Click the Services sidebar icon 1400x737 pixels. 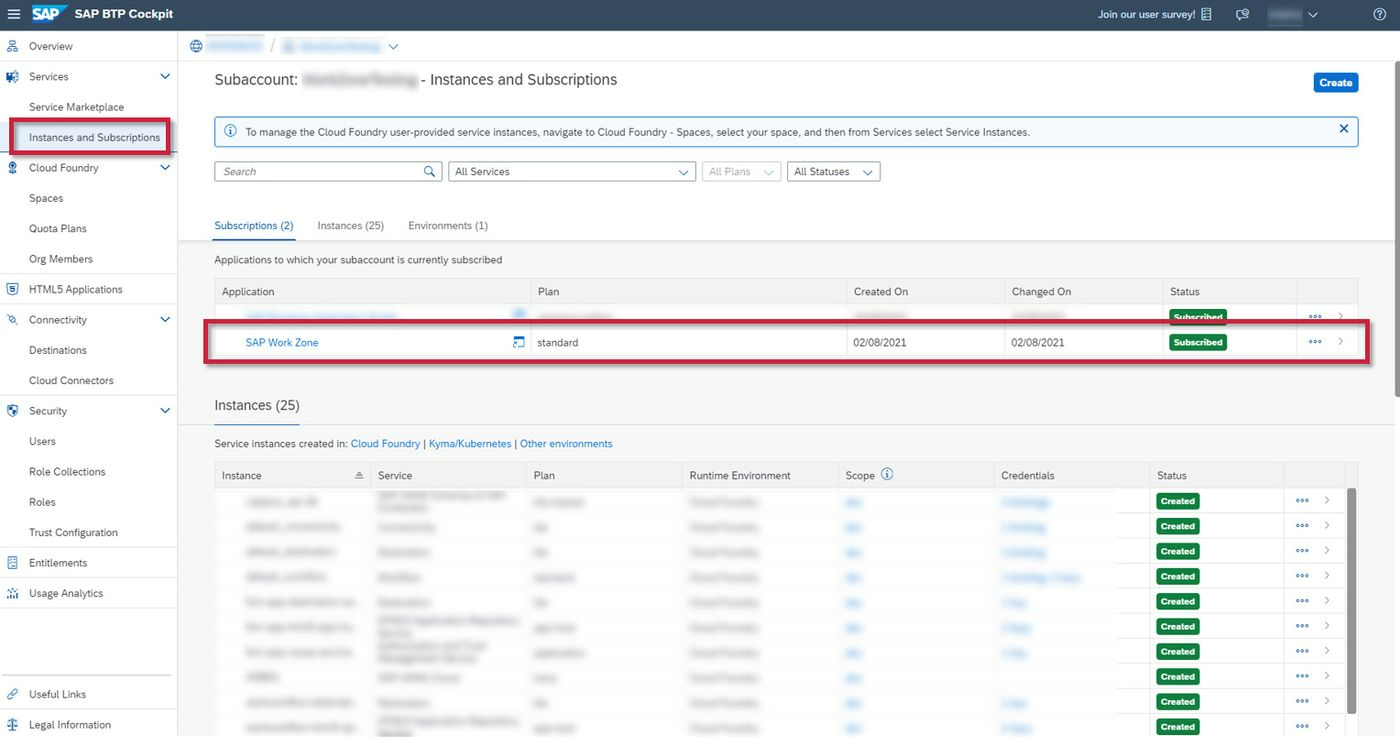pos(12,77)
